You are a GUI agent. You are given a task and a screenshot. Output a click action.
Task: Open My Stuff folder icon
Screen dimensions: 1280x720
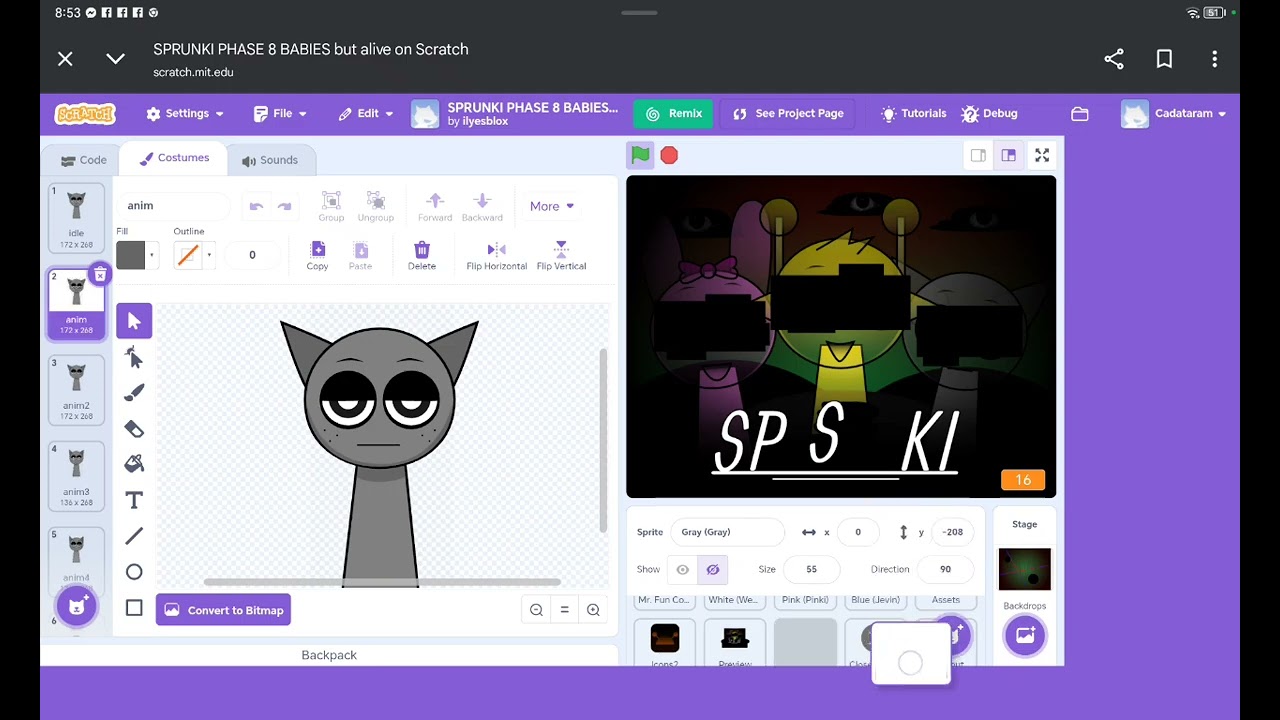tap(1080, 114)
